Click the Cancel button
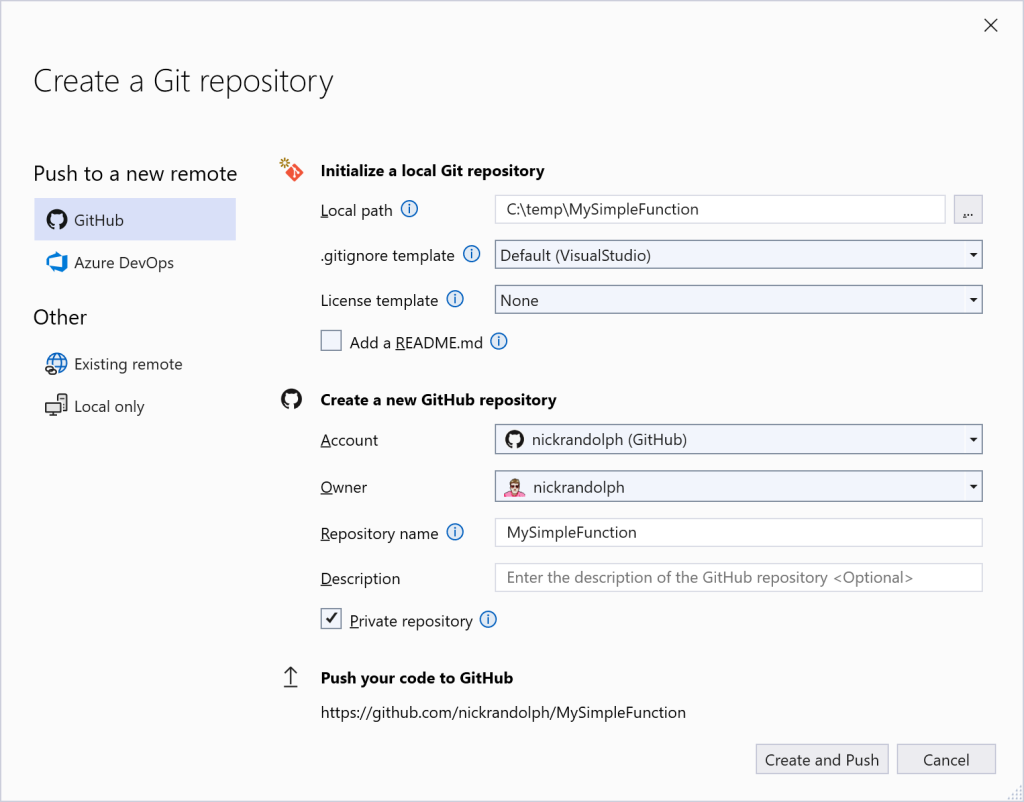The height and width of the screenshot is (802, 1024). [x=945, y=759]
